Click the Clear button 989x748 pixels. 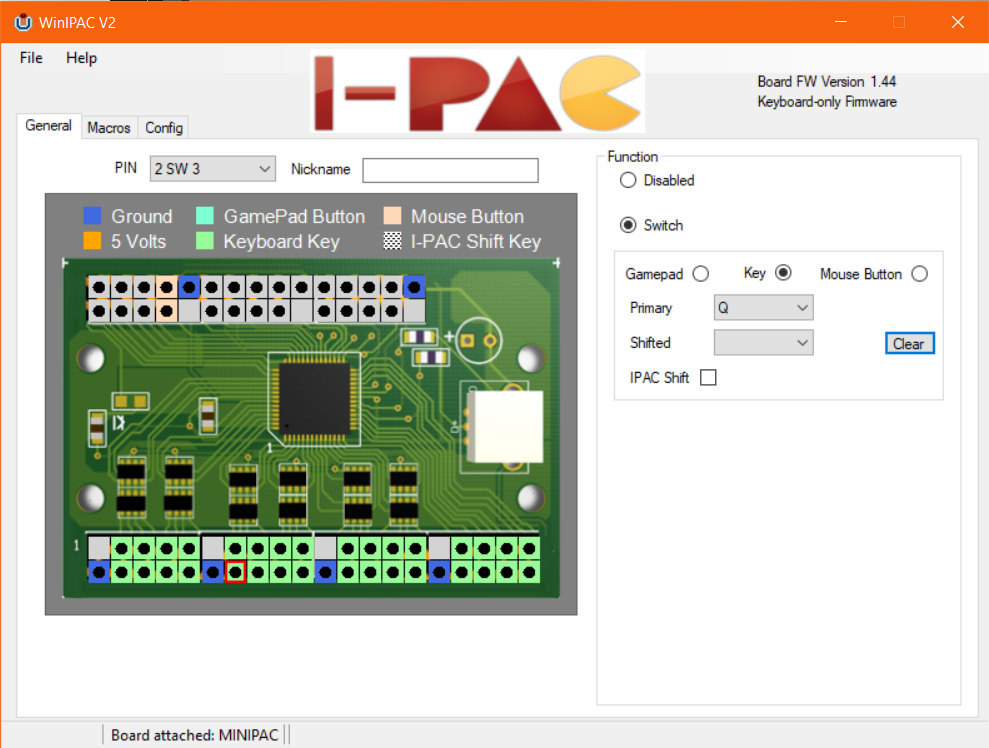pyautogui.click(x=909, y=344)
